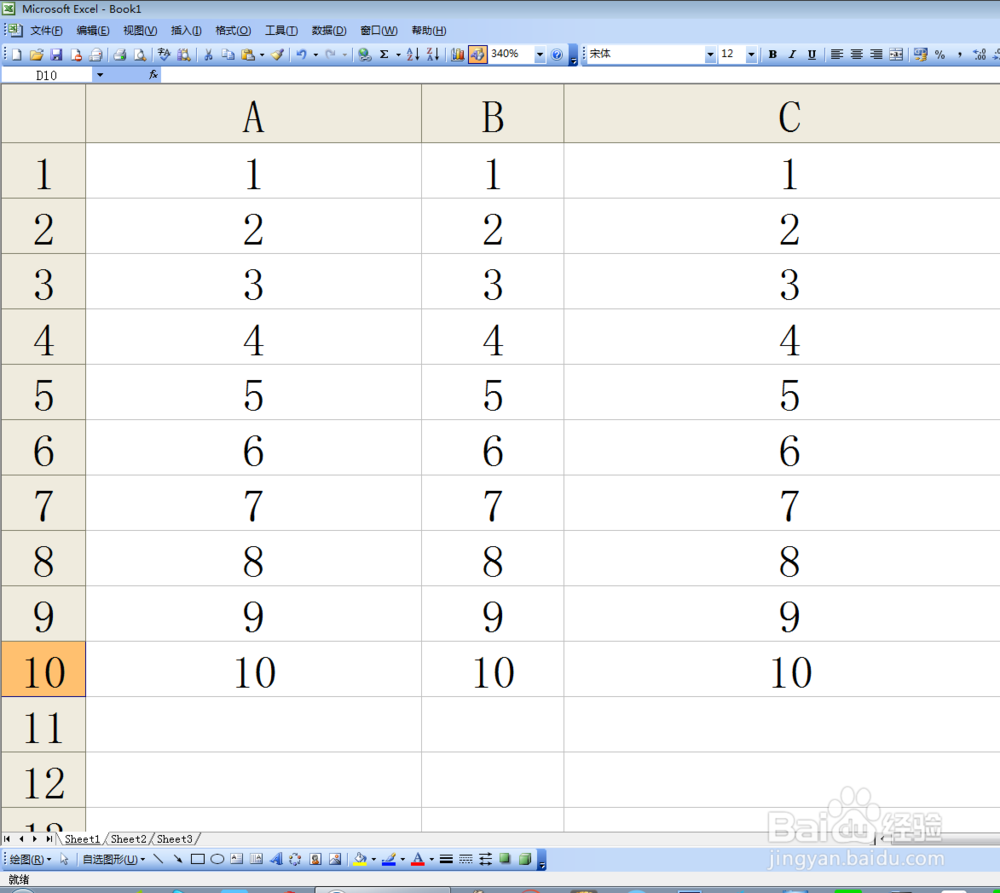Apply currency style format
This screenshot has width=1000, height=893.
920,54
